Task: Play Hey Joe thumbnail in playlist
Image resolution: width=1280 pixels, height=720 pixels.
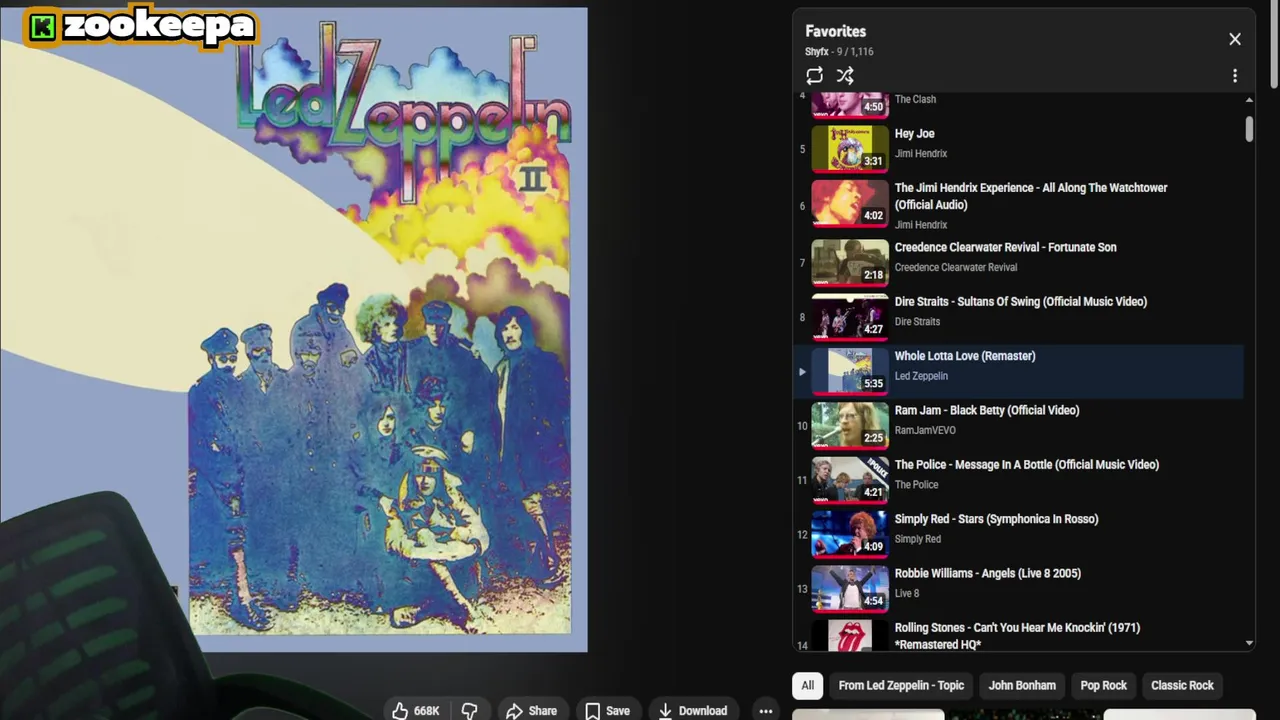Action: point(849,148)
